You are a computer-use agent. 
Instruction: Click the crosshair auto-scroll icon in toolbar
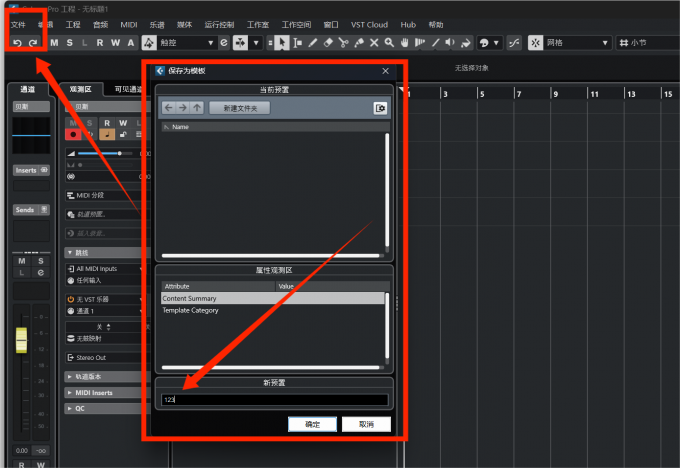pos(240,43)
